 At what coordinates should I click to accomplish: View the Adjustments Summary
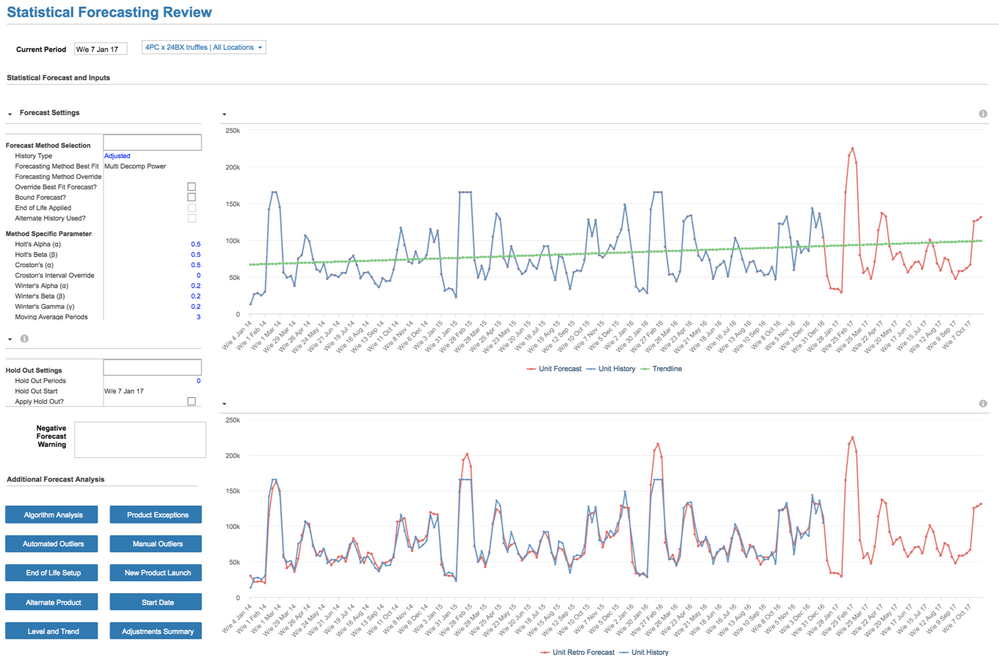157,631
